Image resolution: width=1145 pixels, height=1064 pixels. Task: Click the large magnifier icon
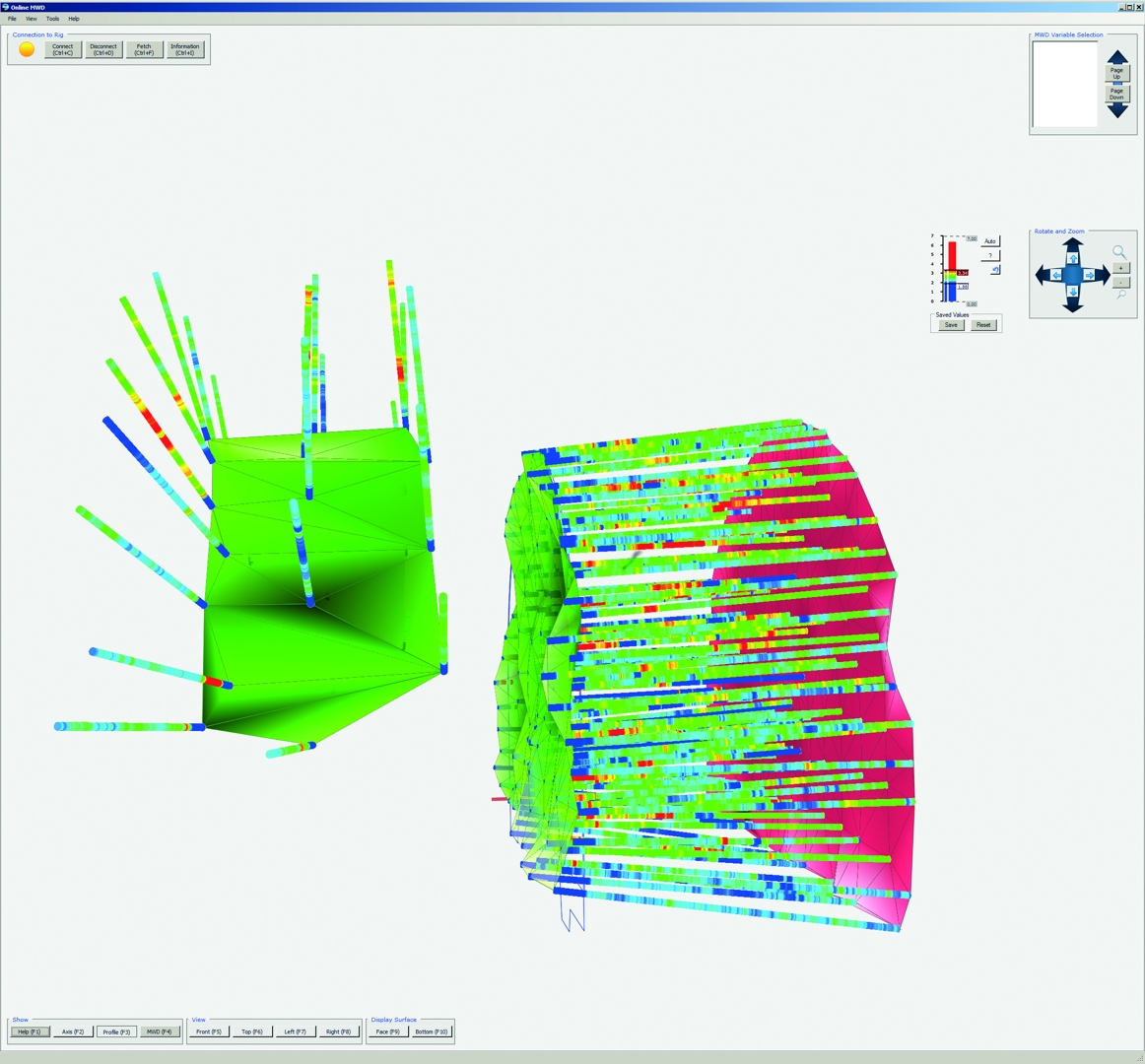click(x=1117, y=252)
